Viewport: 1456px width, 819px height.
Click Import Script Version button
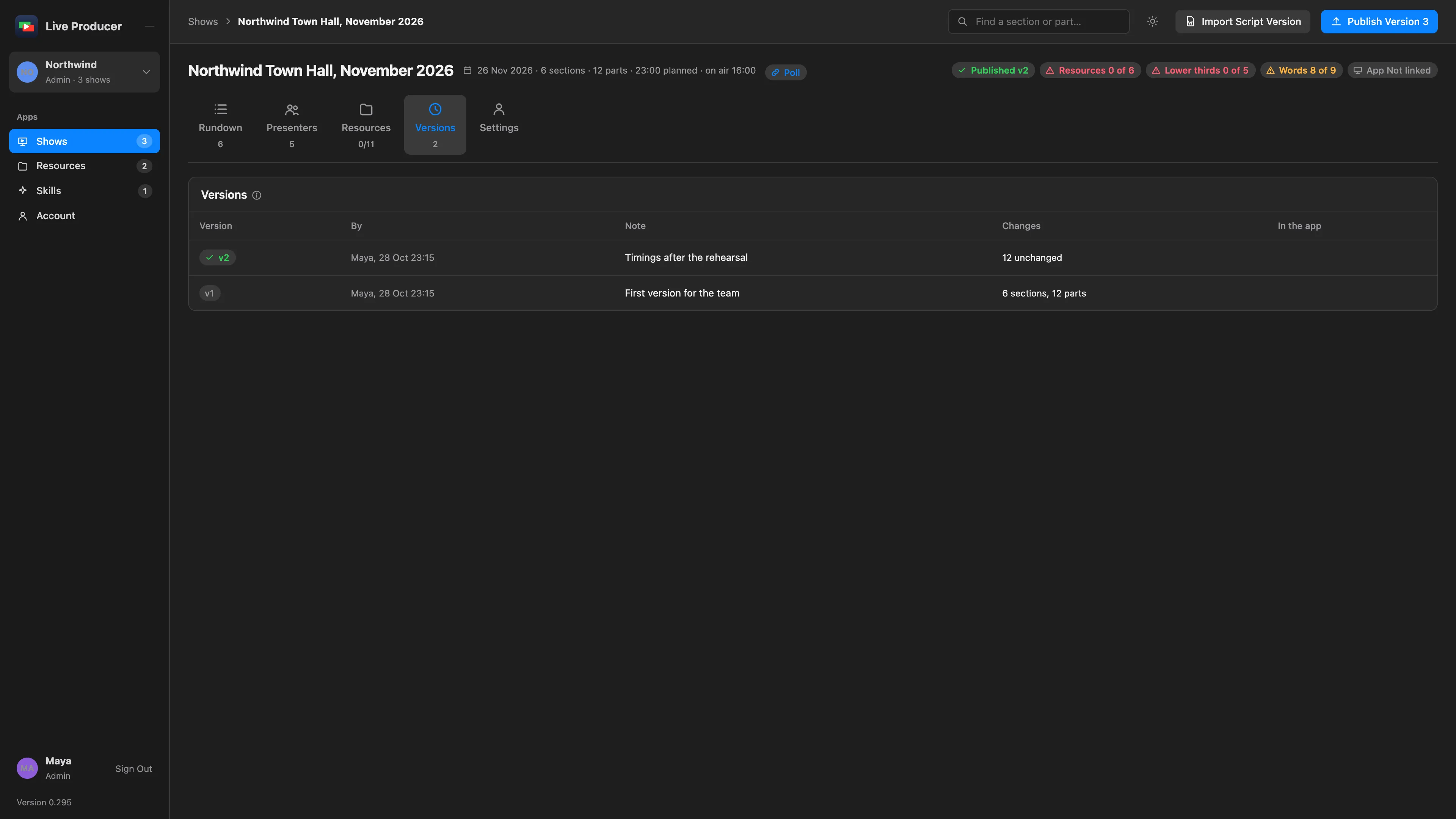[1243, 22]
